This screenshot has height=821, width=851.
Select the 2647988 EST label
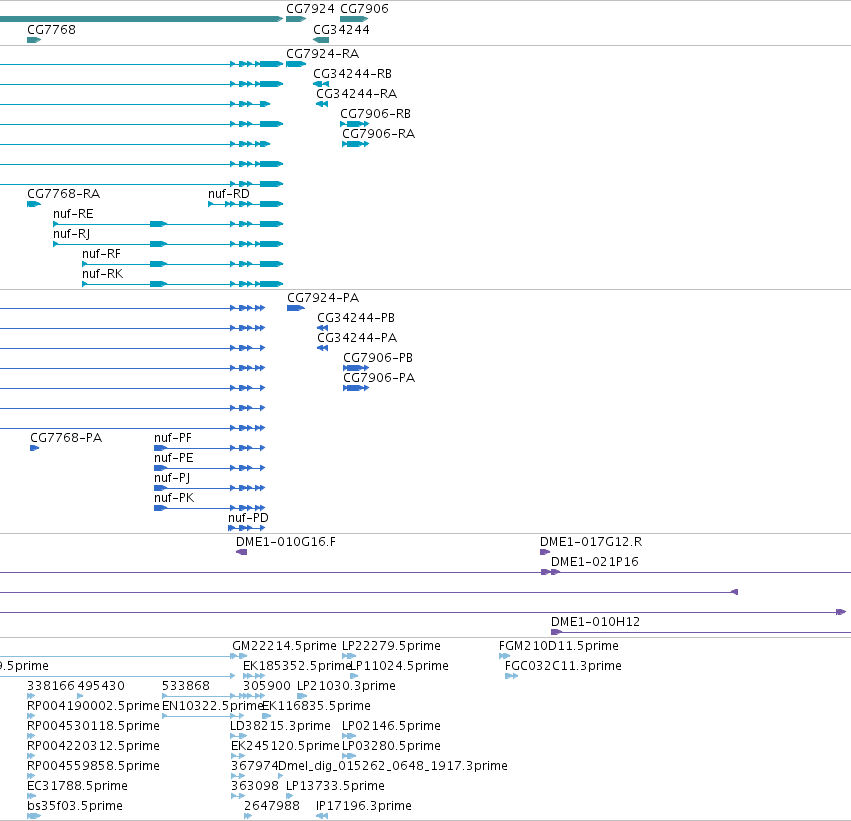pos(271,807)
